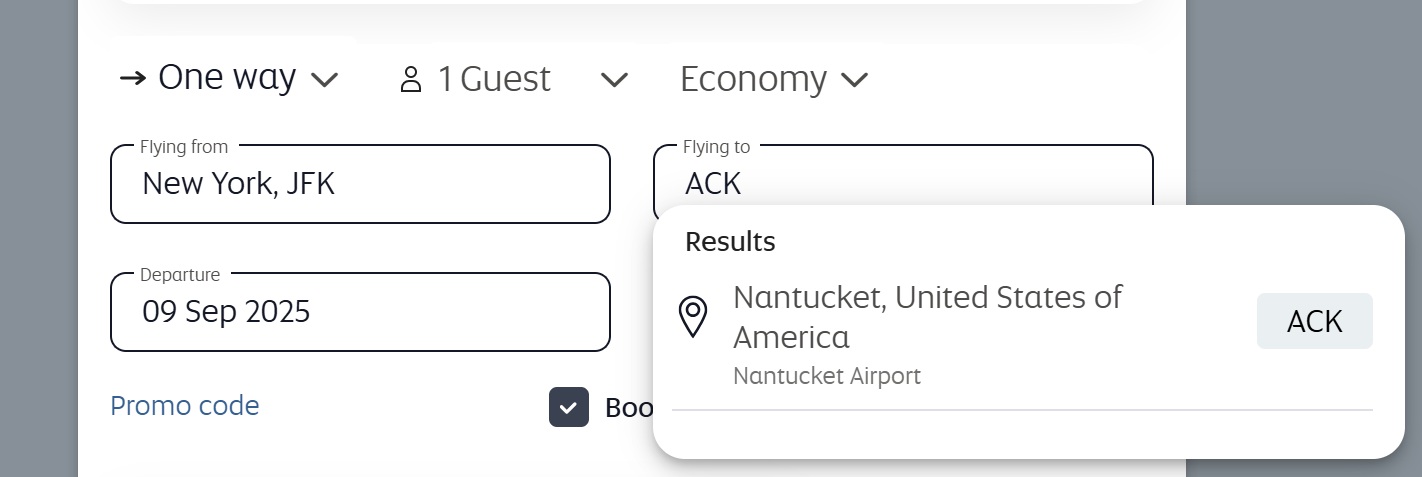Image resolution: width=1422 pixels, height=477 pixels.
Task: Click the location pin icon in Results
Action: tap(693, 318)
